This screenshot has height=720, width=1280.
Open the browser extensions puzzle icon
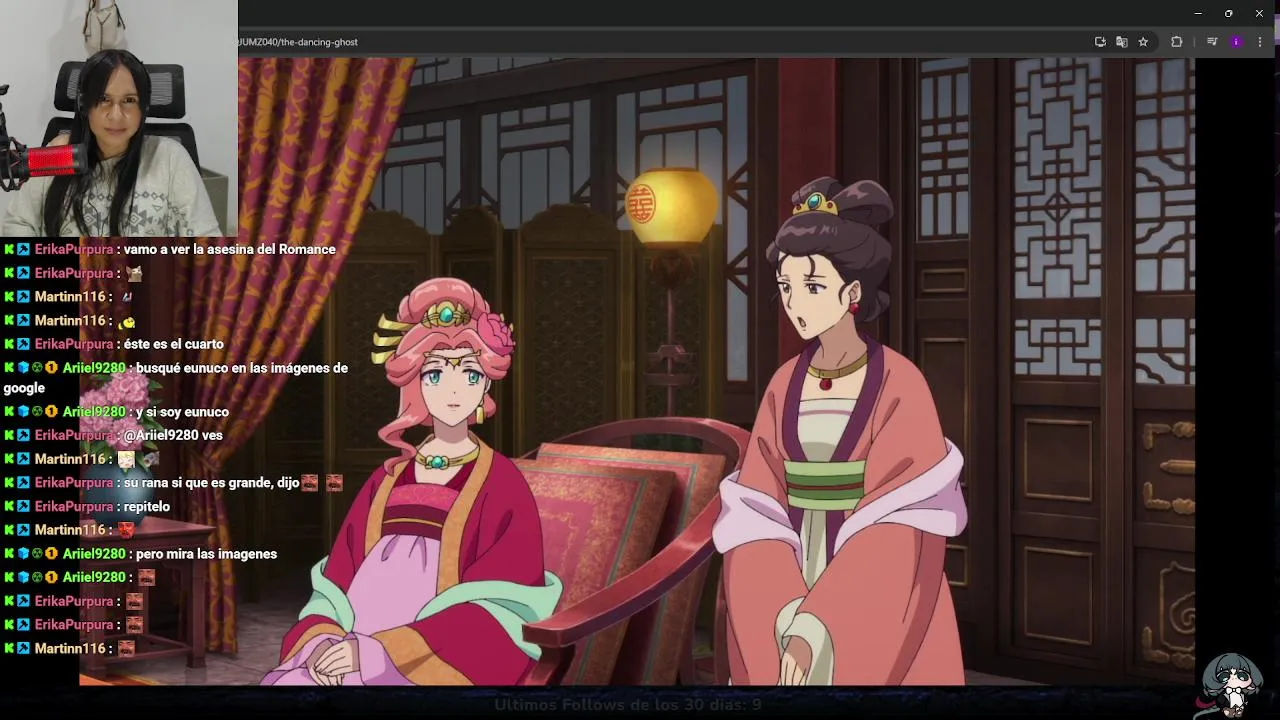pyautogui.click(x=1176, y=42)
